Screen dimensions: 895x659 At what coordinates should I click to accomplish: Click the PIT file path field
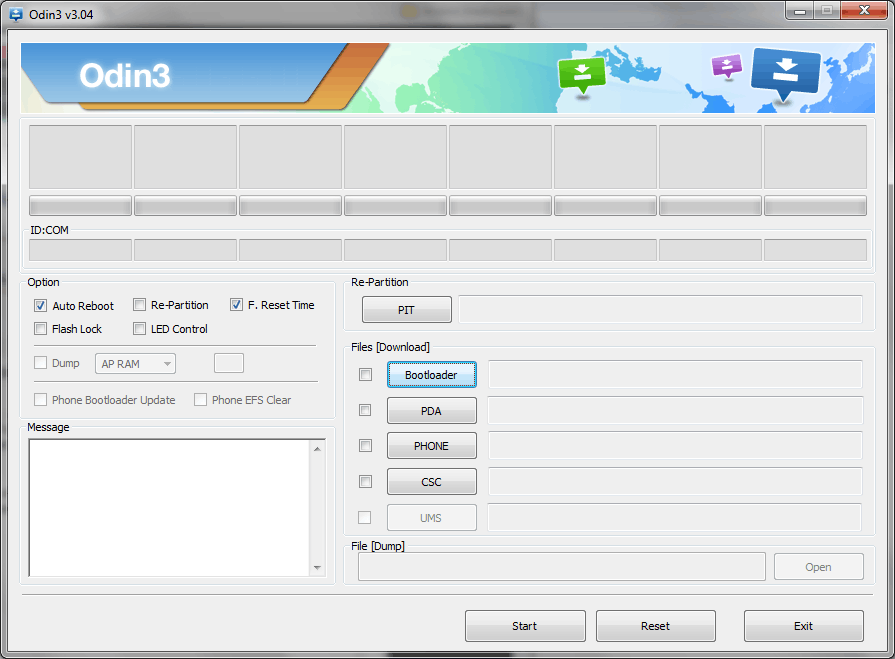coord(660,309)
